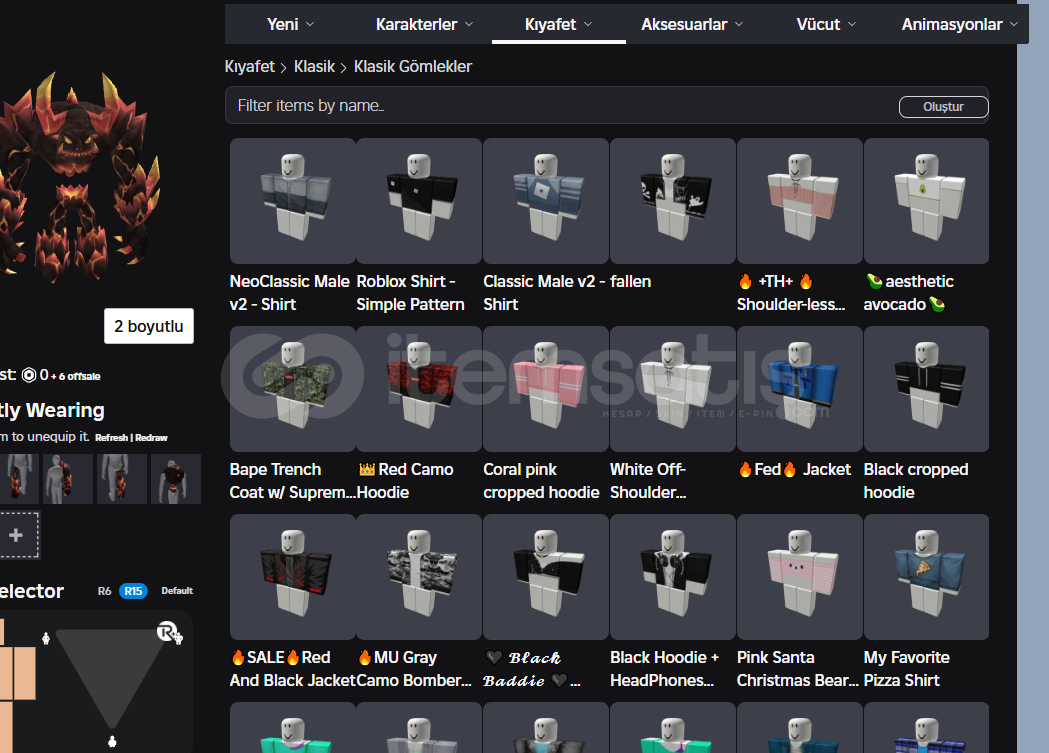The height and width of the screenshot is (753, 1049).
Task: Click the Robux cost icon
Action: [x=29, y=375]
